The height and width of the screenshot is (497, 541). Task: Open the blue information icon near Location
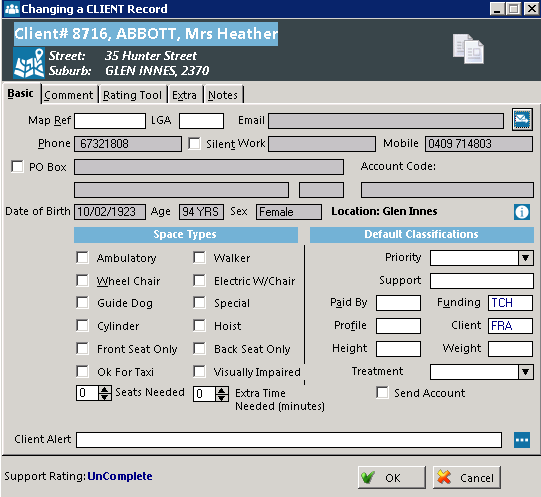tap(522, 212)
